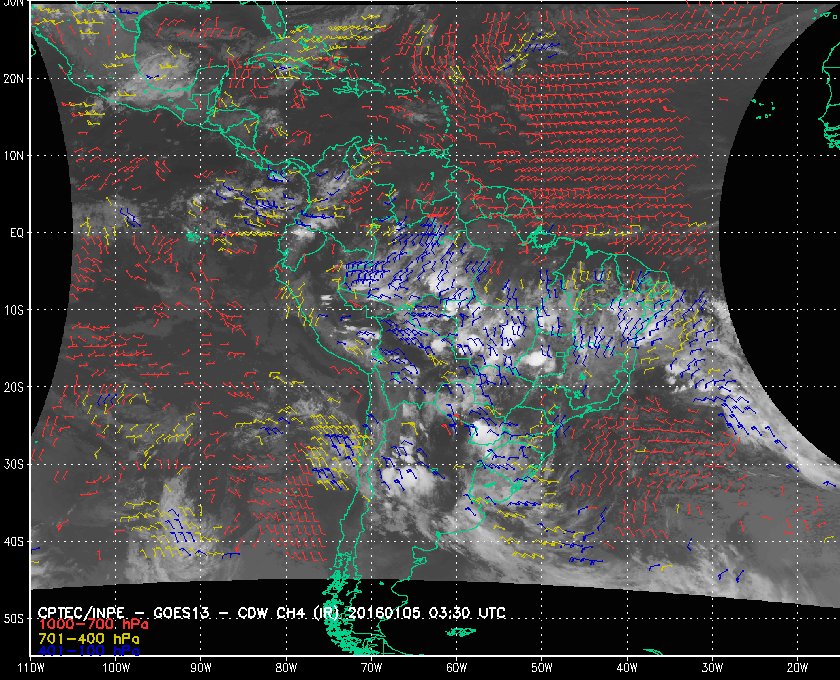This screenshot has width=840, height=680.
Task: Click the 401-100 hPa blue legend label
Action: click(89, 651)
